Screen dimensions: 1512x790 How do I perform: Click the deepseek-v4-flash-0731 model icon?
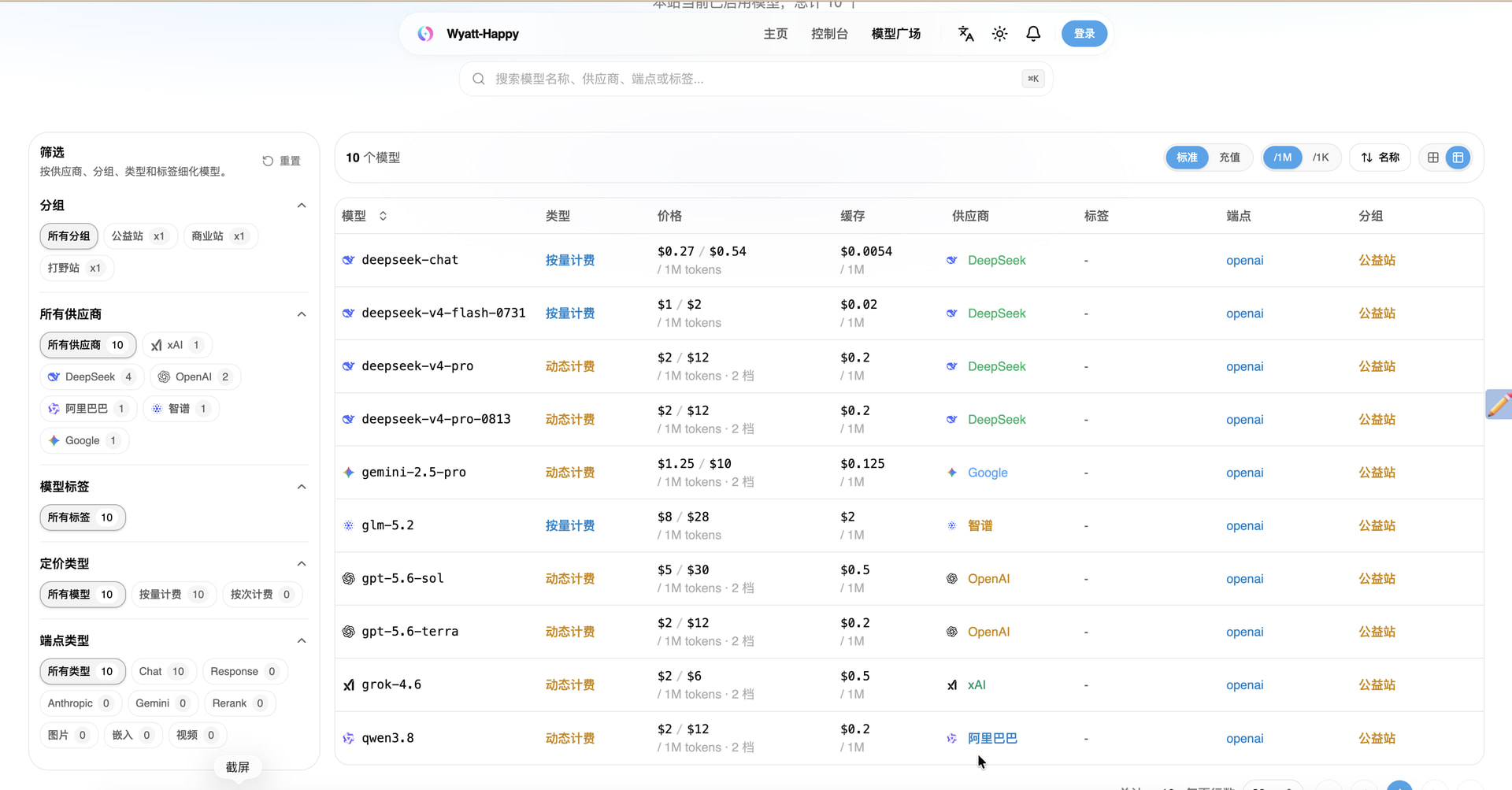click(348, 313)
